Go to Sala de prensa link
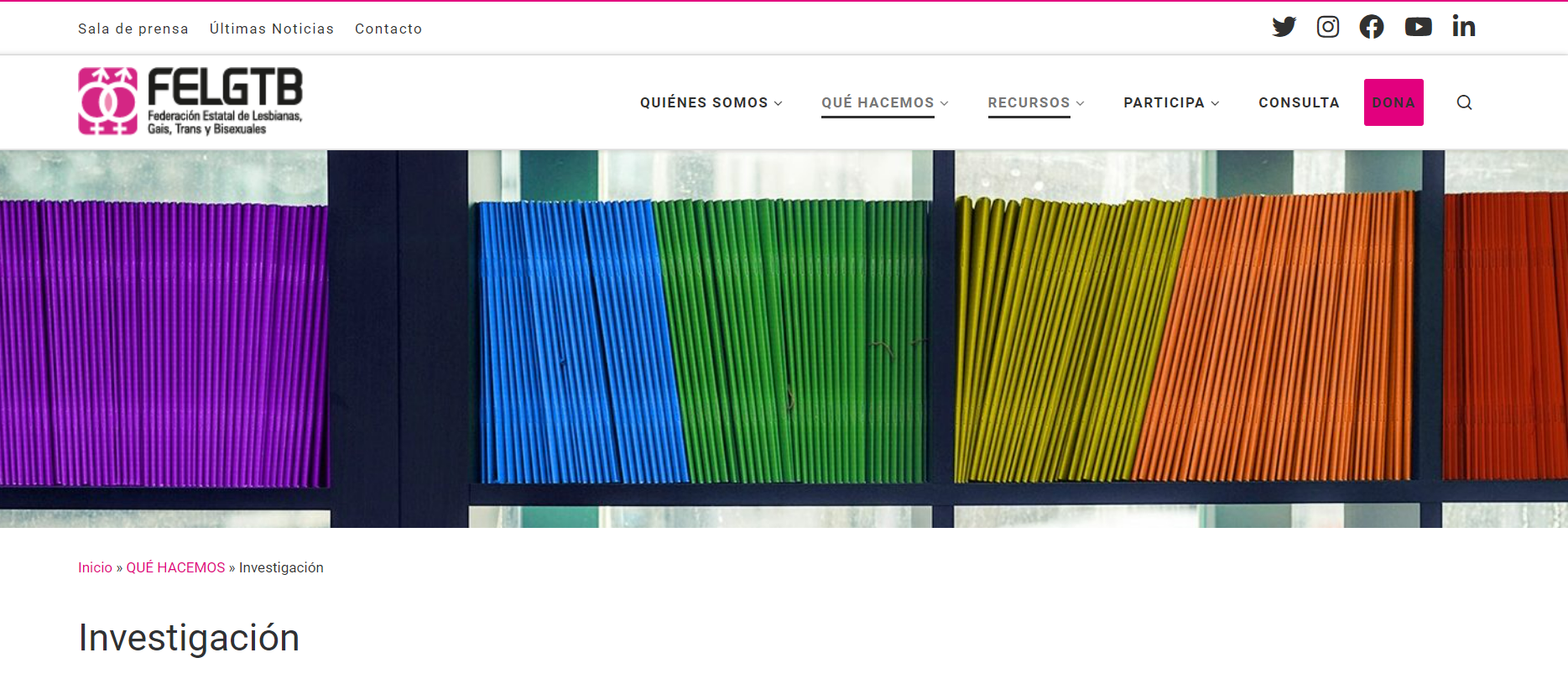Image resolution: width=1568 pixels, height=684 pixels. tap(133, 29)
